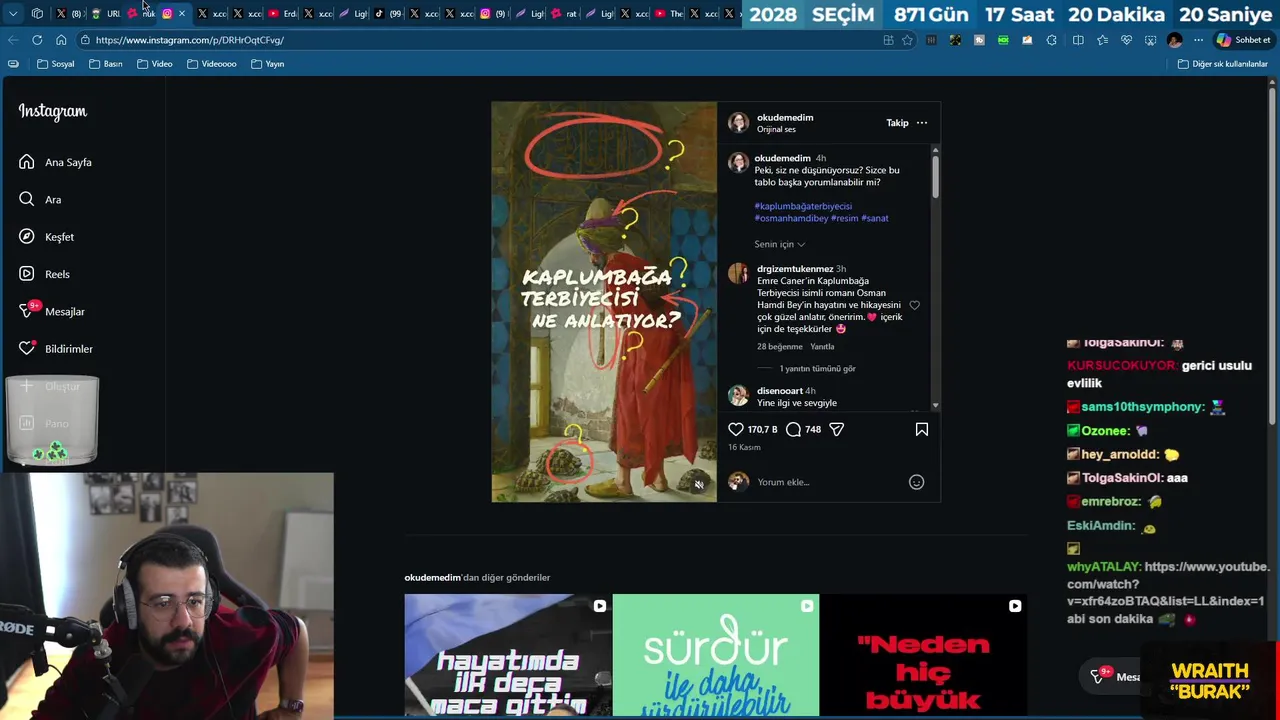Image resolution: width=1280 pixels, height=720 pixels.
Task: Open Neden hiç büyük post thumbnail
Action: coord(923,655)
